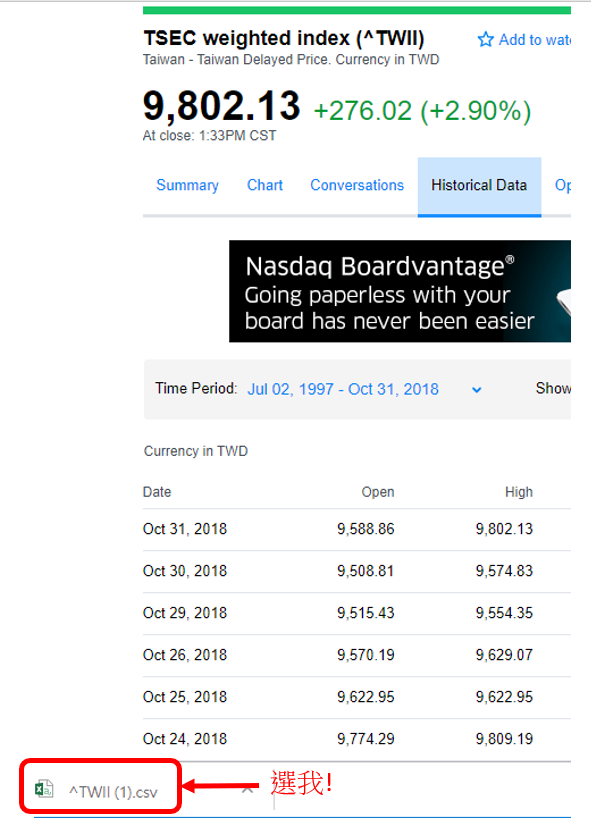Expand the download item chevron menu

pos(248,789)
